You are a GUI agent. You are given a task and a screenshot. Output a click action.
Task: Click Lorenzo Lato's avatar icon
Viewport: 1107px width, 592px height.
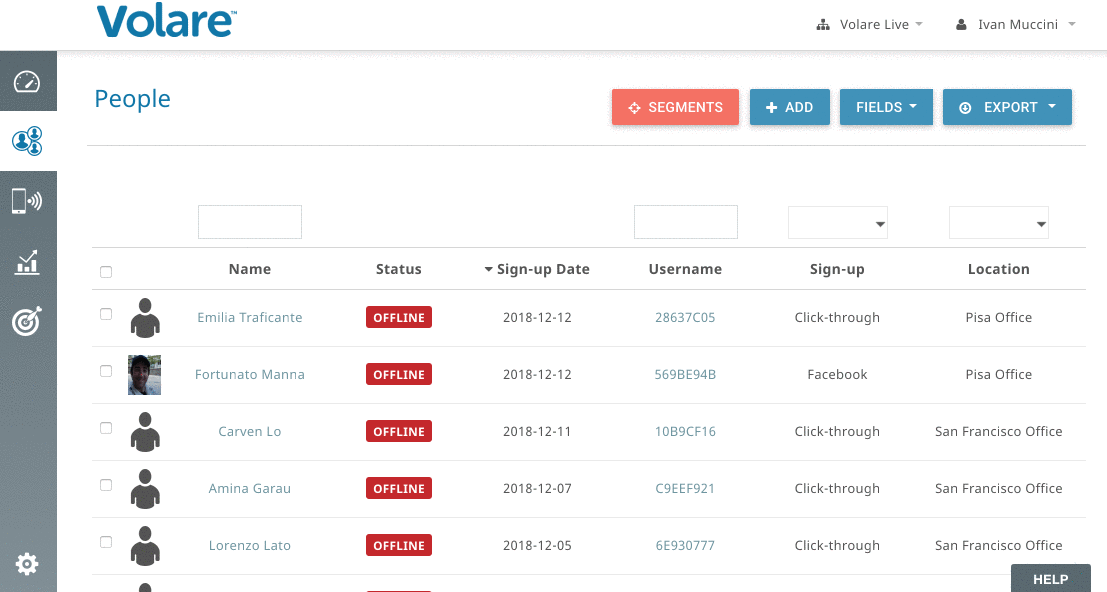(145, 546)
